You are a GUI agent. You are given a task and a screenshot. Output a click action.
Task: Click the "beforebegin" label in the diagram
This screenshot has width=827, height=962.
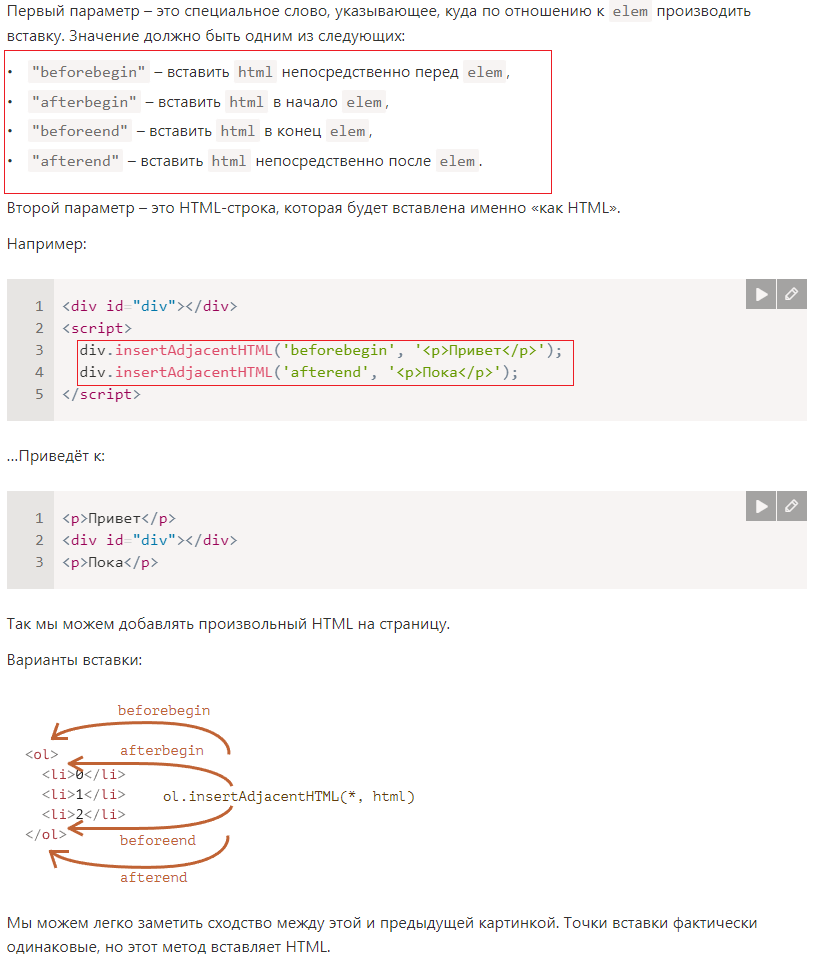[x=164, y=710]
